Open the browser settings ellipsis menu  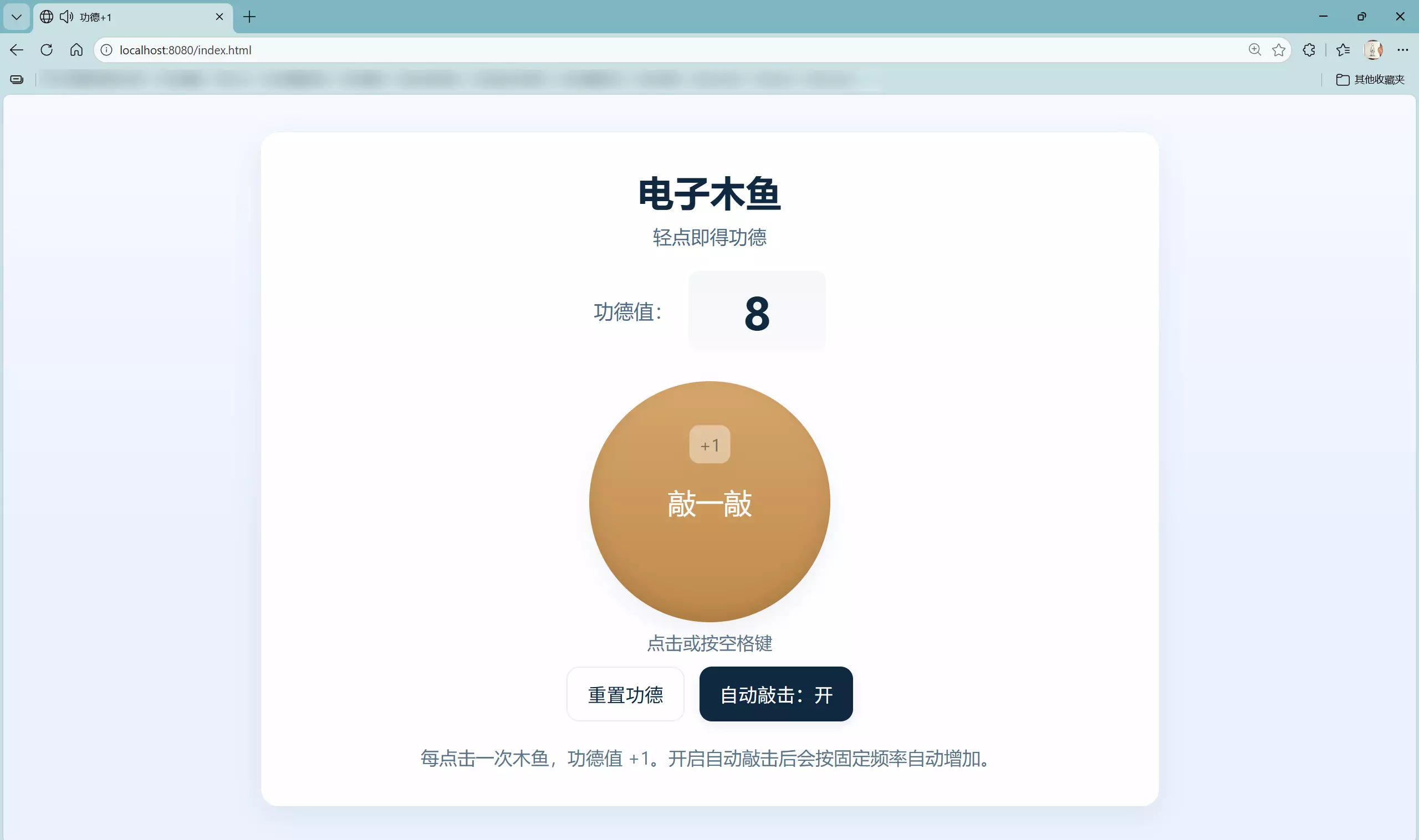1402,50
